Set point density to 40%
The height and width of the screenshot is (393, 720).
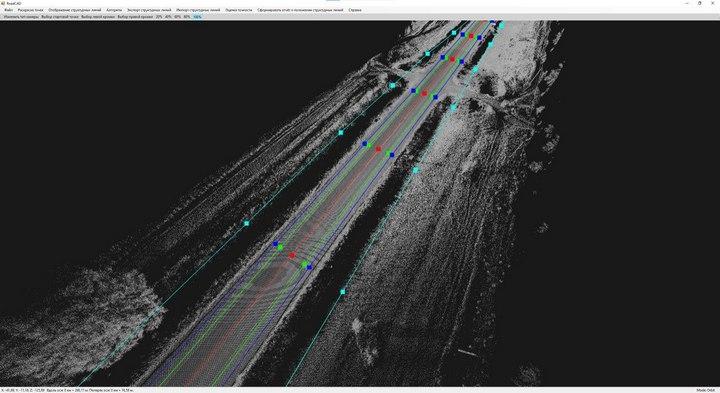point(168,17)
